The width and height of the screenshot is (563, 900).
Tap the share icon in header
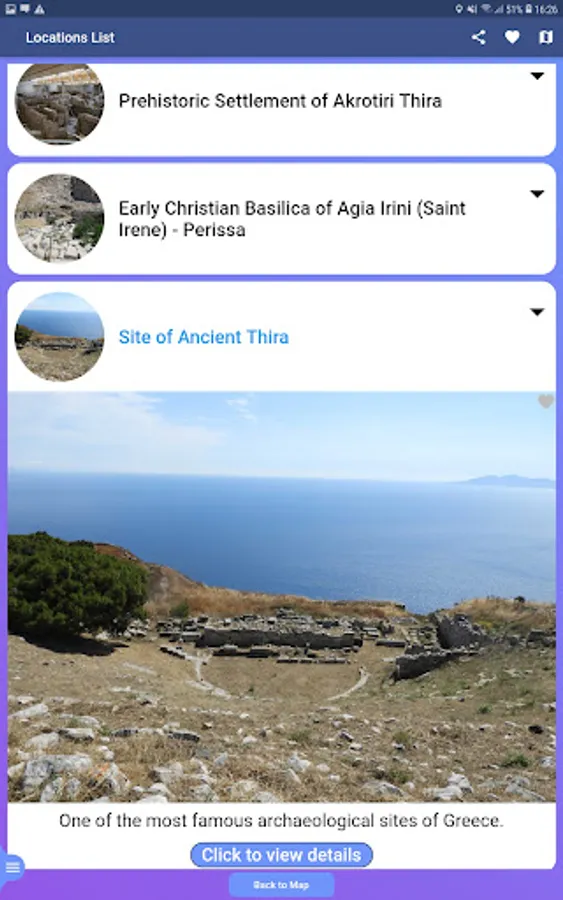[x=479, y=37]
